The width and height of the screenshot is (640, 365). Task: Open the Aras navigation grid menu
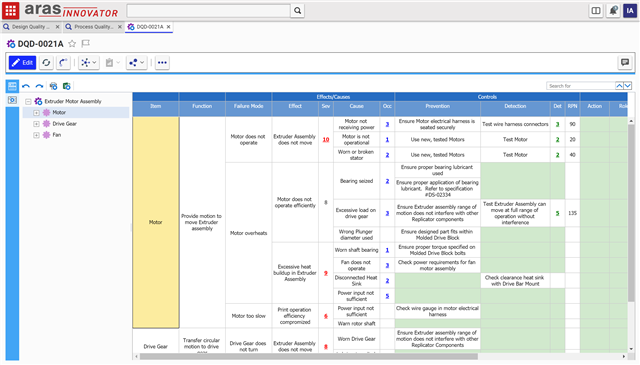click(11, 10)
